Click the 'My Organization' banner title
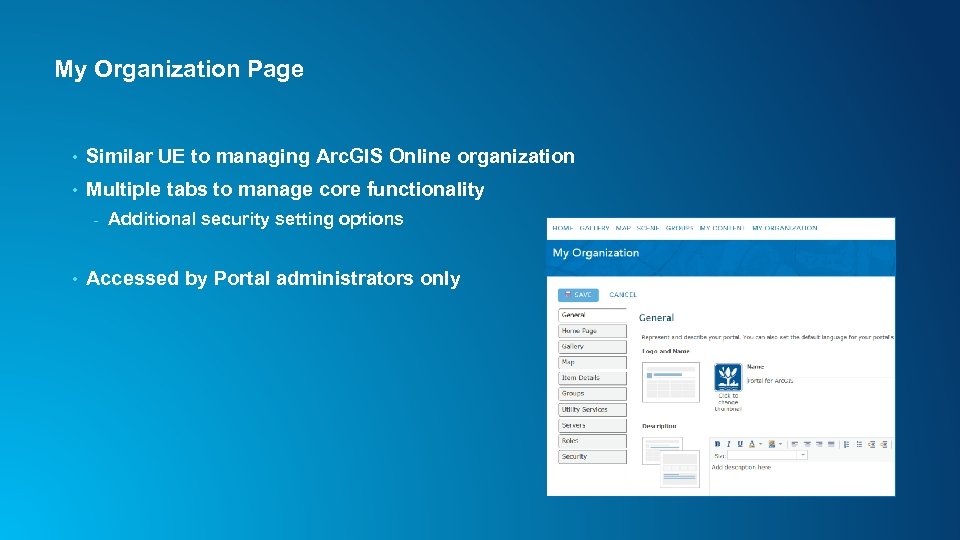Image resolution: width=960 pixels, height=540 pixels. tap(596, 253)
